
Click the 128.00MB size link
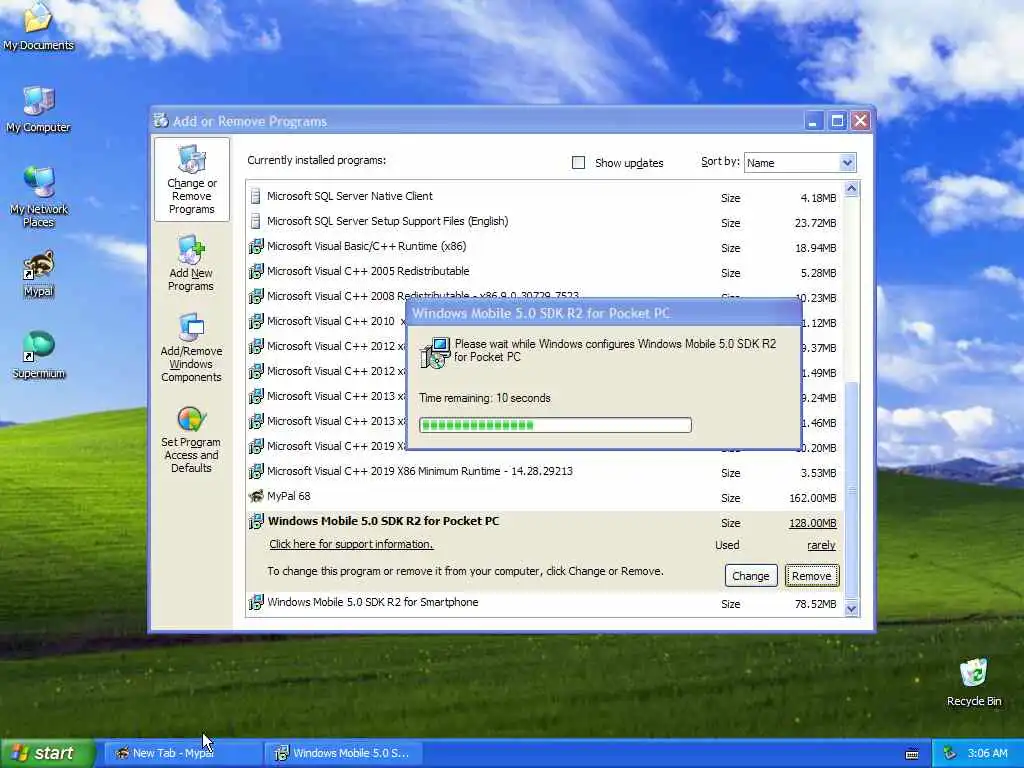(812, 523)
